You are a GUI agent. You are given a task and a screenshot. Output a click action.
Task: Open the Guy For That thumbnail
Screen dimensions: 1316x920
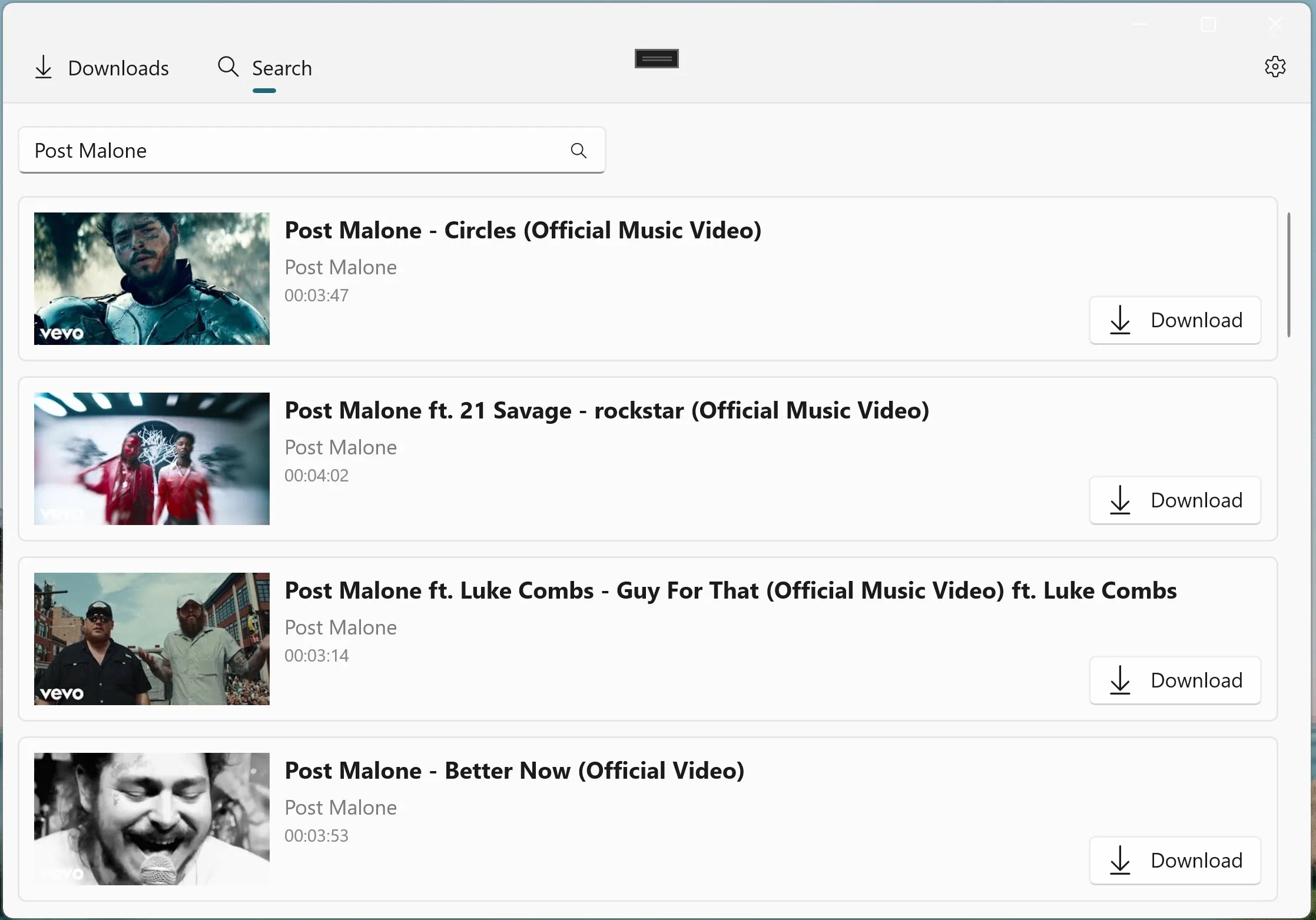pyautogui.click(x=152, y=639)
